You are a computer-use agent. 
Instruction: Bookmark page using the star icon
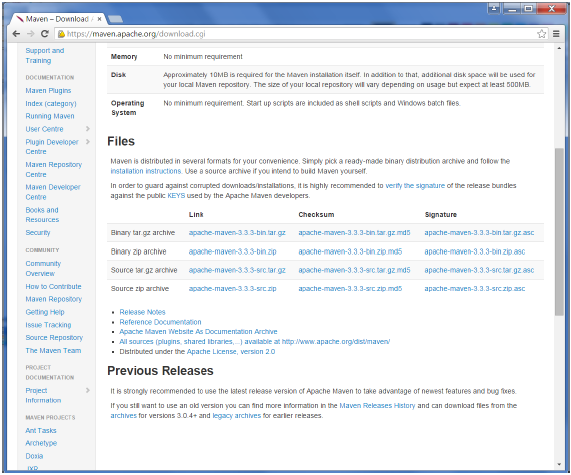point(541,34)
